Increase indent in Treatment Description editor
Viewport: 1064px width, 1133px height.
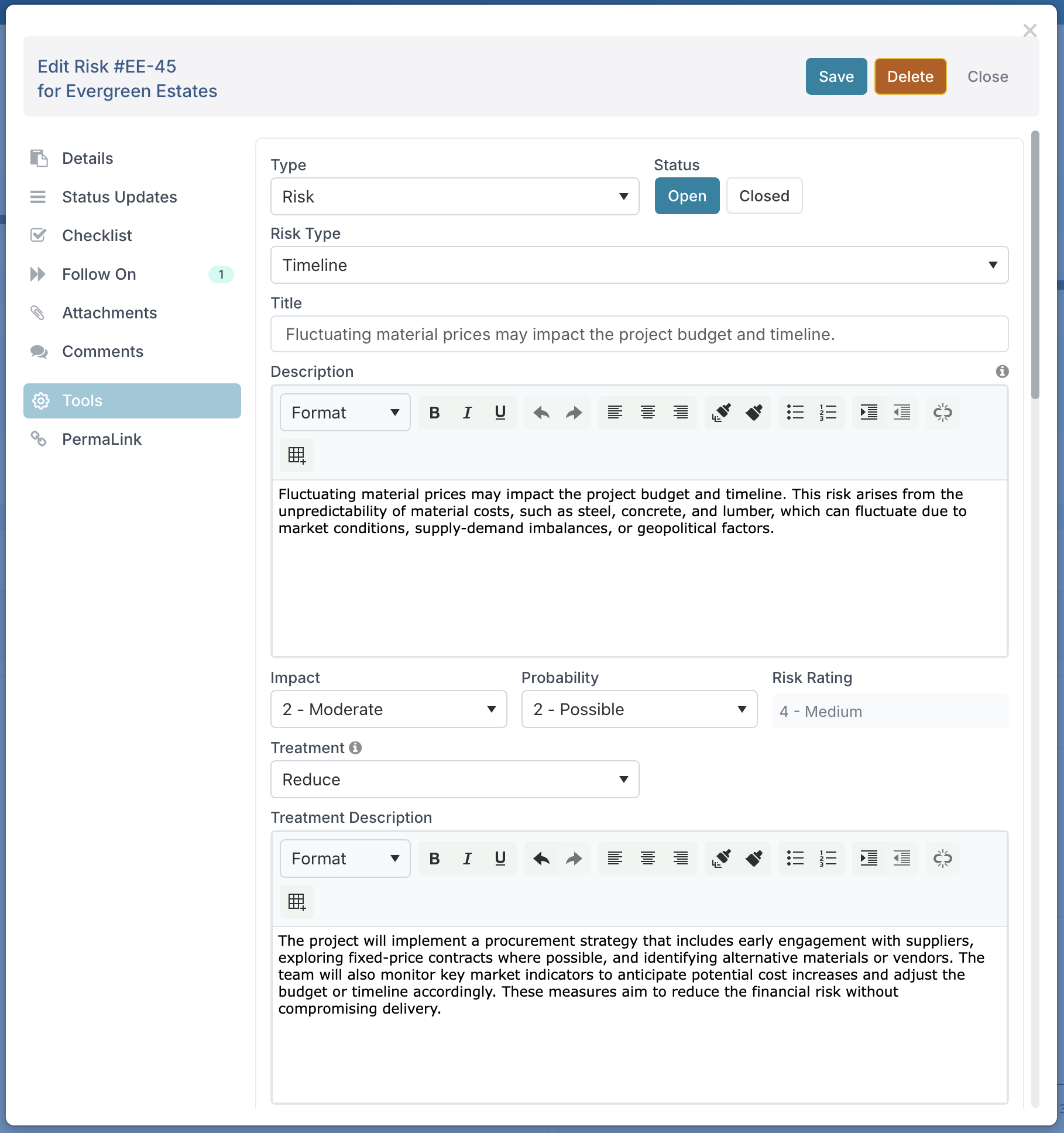(869, 859)
